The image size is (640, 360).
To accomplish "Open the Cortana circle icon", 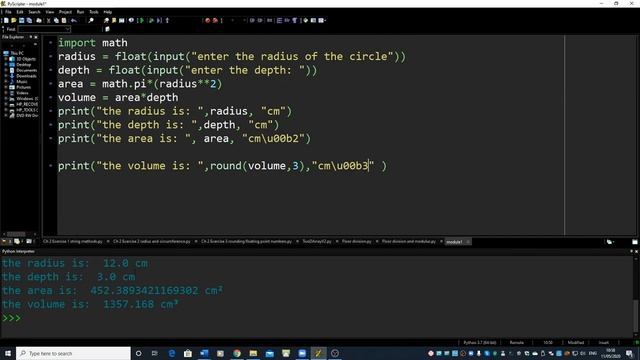I will (x=138, y=353).
